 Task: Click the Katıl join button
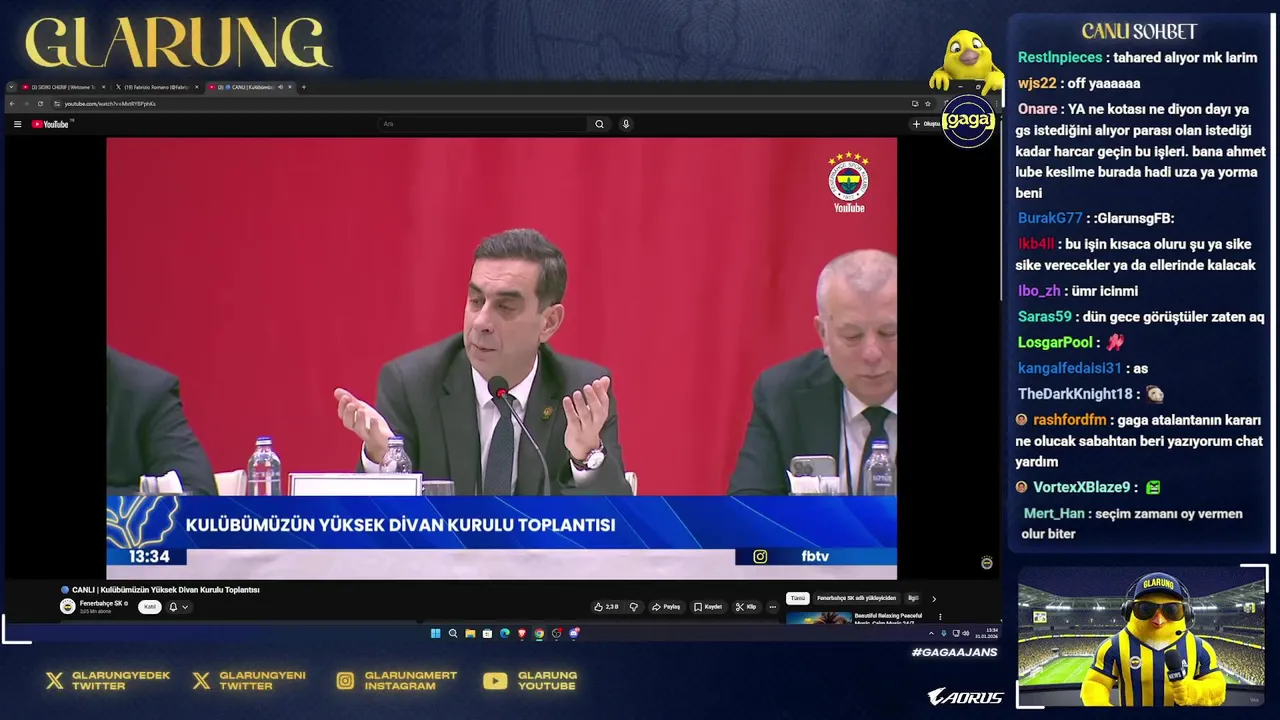150,607
